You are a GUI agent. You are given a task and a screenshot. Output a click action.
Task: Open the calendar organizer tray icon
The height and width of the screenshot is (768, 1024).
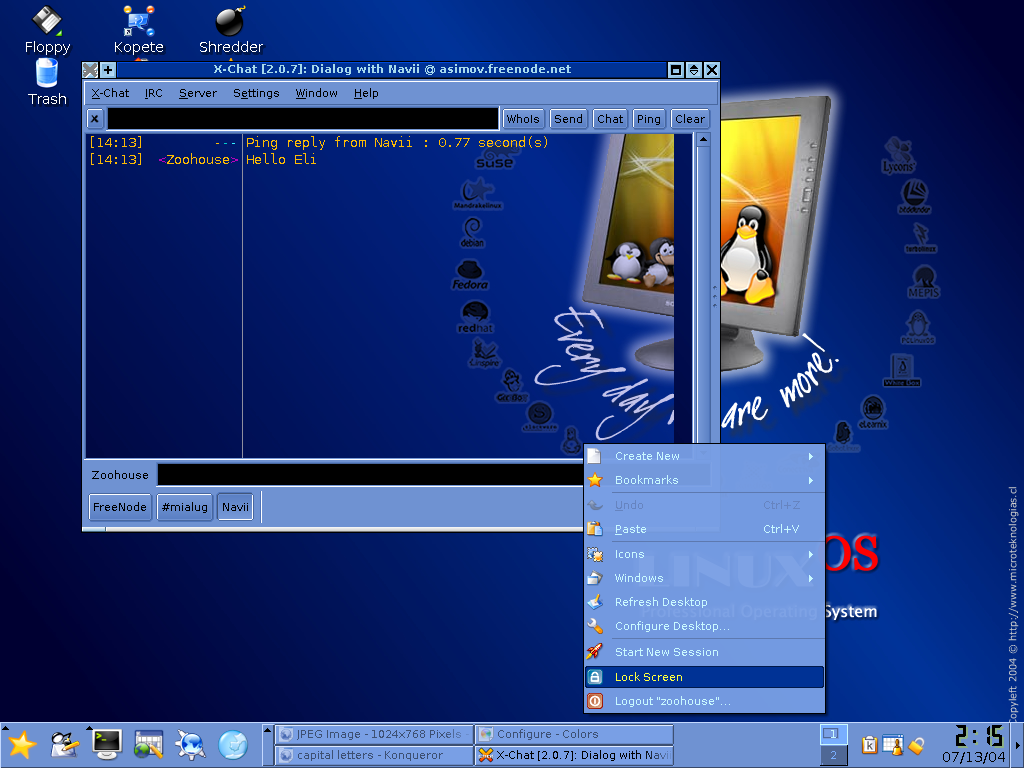click(x=893, y=744)
